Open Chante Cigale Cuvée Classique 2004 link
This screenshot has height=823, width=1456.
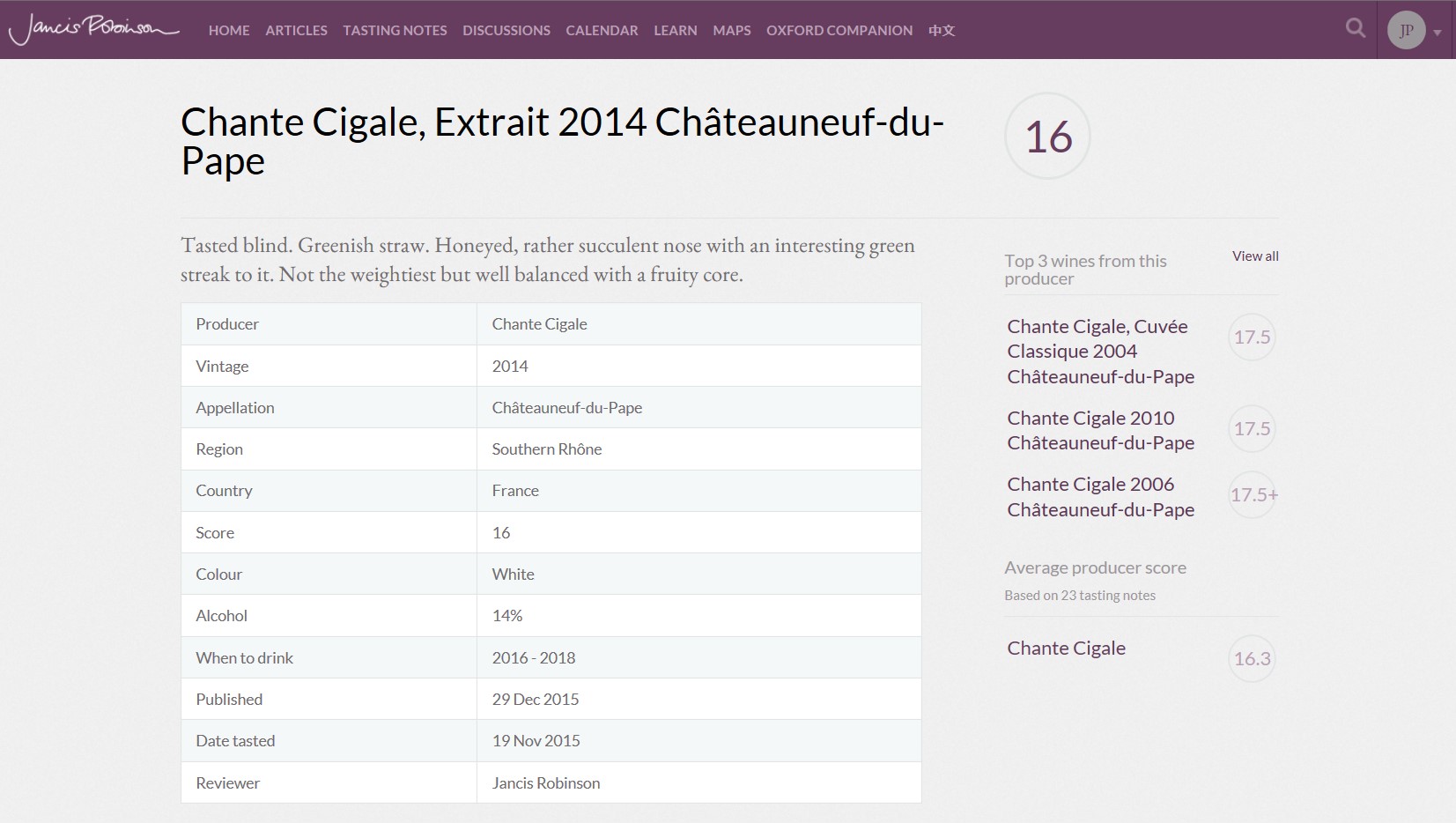click(x=1101, y=351)
